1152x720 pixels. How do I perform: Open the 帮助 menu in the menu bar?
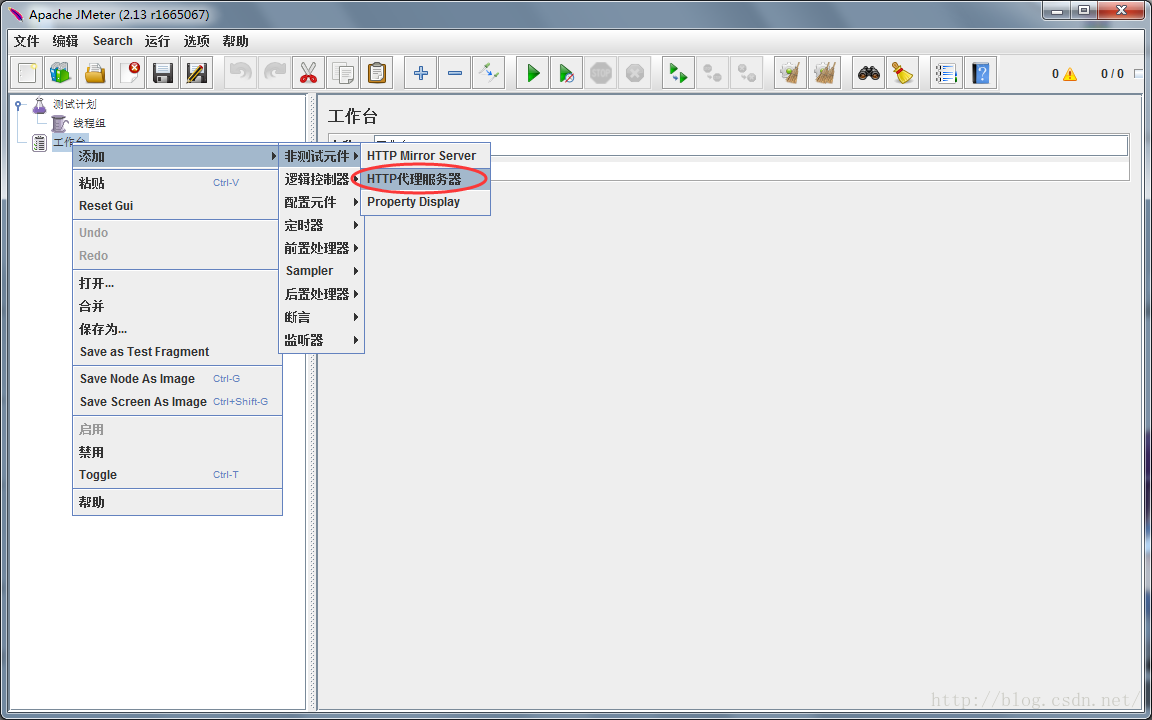[236, 41]
